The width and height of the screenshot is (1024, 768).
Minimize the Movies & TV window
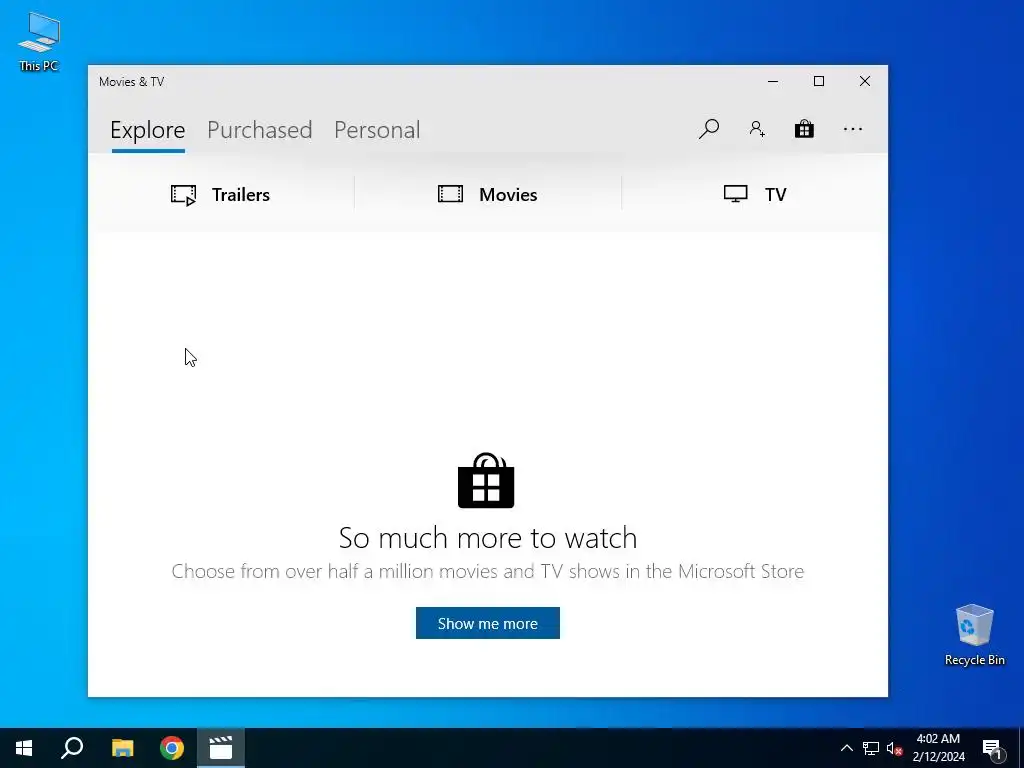773,81
